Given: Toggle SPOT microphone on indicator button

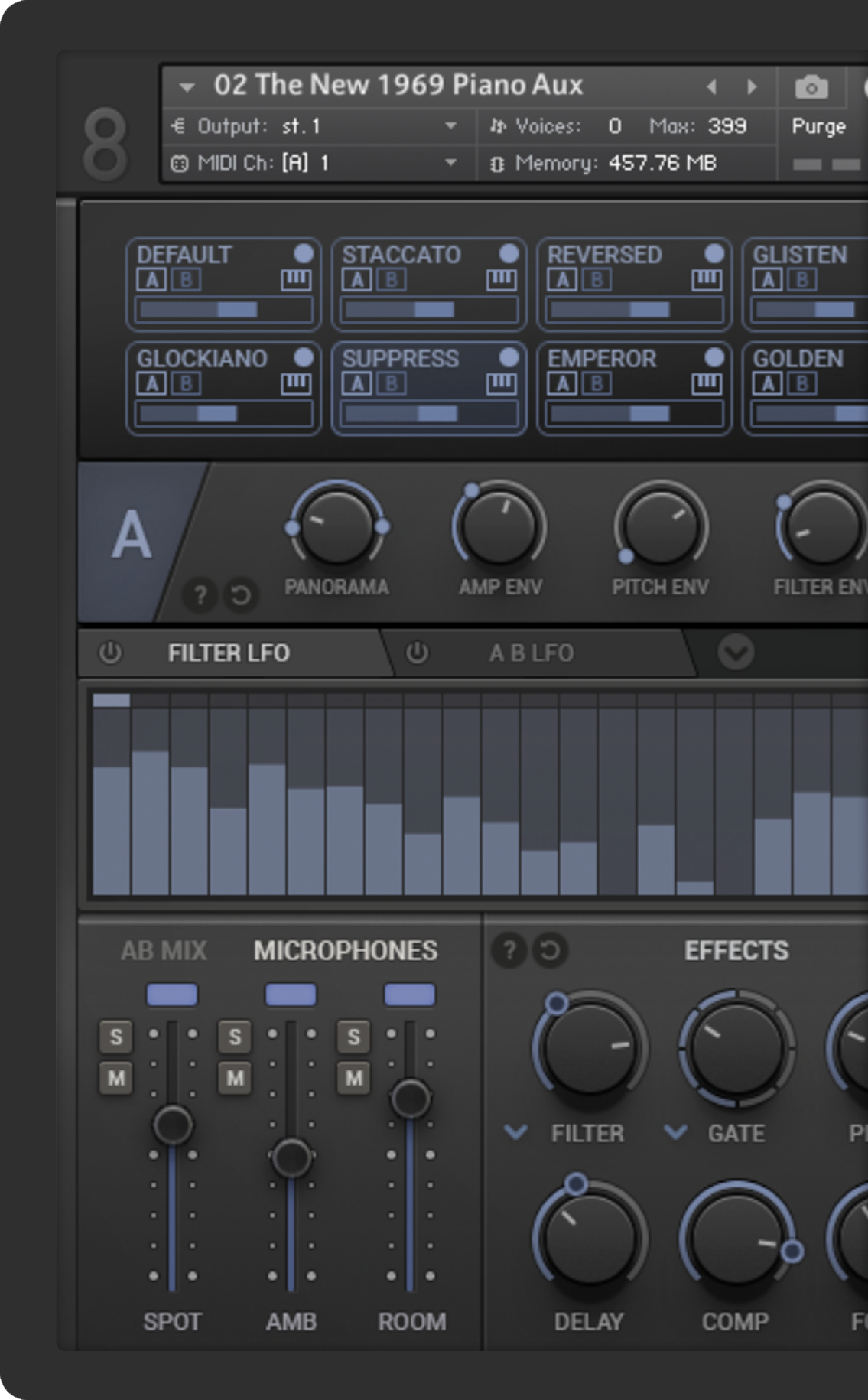Looking at the screenshot, I should pyautogui.click(x=172, y=995).
